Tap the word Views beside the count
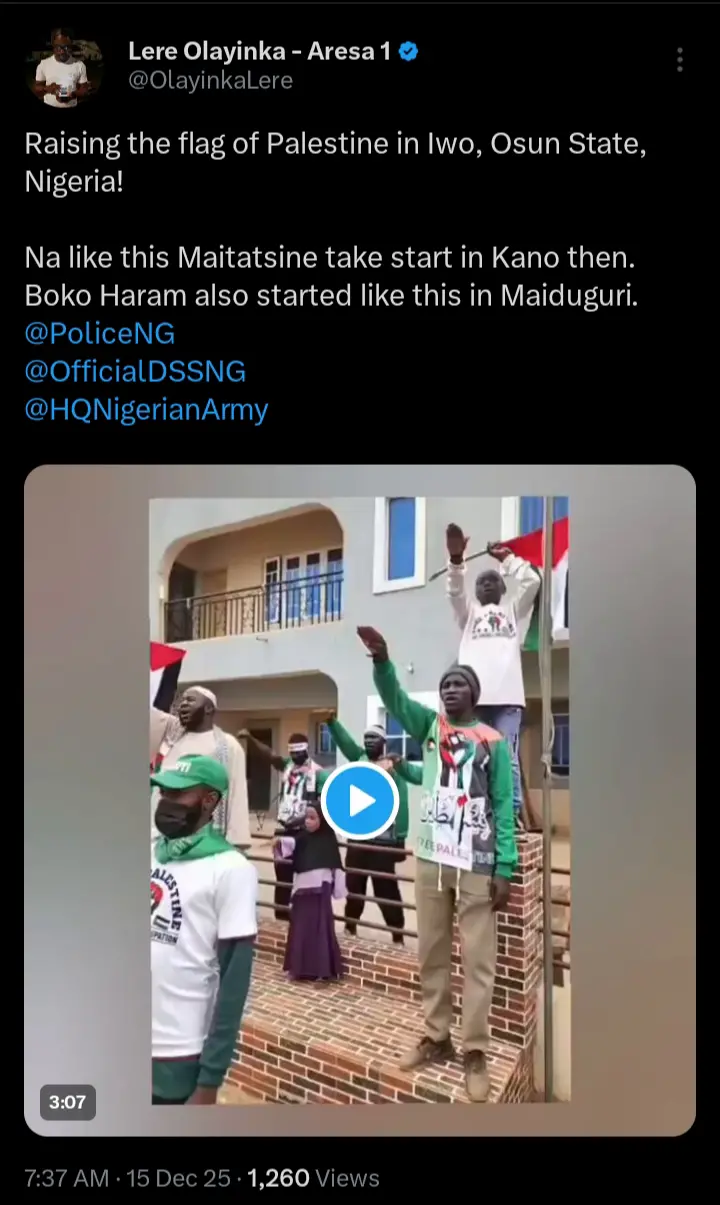Screen dimensions: 720x1205 pyautogui.click(x=349, y=1178)
